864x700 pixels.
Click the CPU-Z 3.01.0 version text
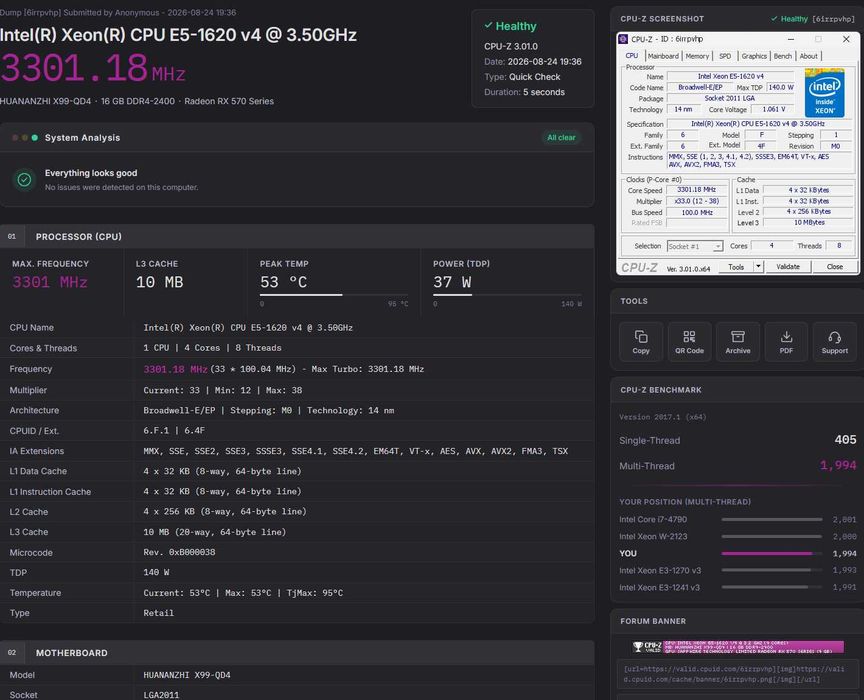[x=511, y=47]
